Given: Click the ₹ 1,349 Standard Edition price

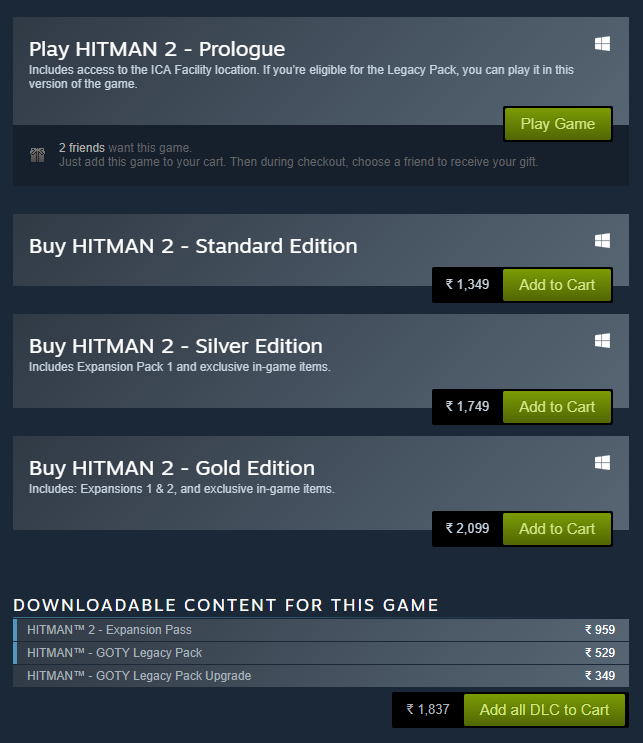Looking at the screenshot, I should pyautogui.click(x=467, y=284).
